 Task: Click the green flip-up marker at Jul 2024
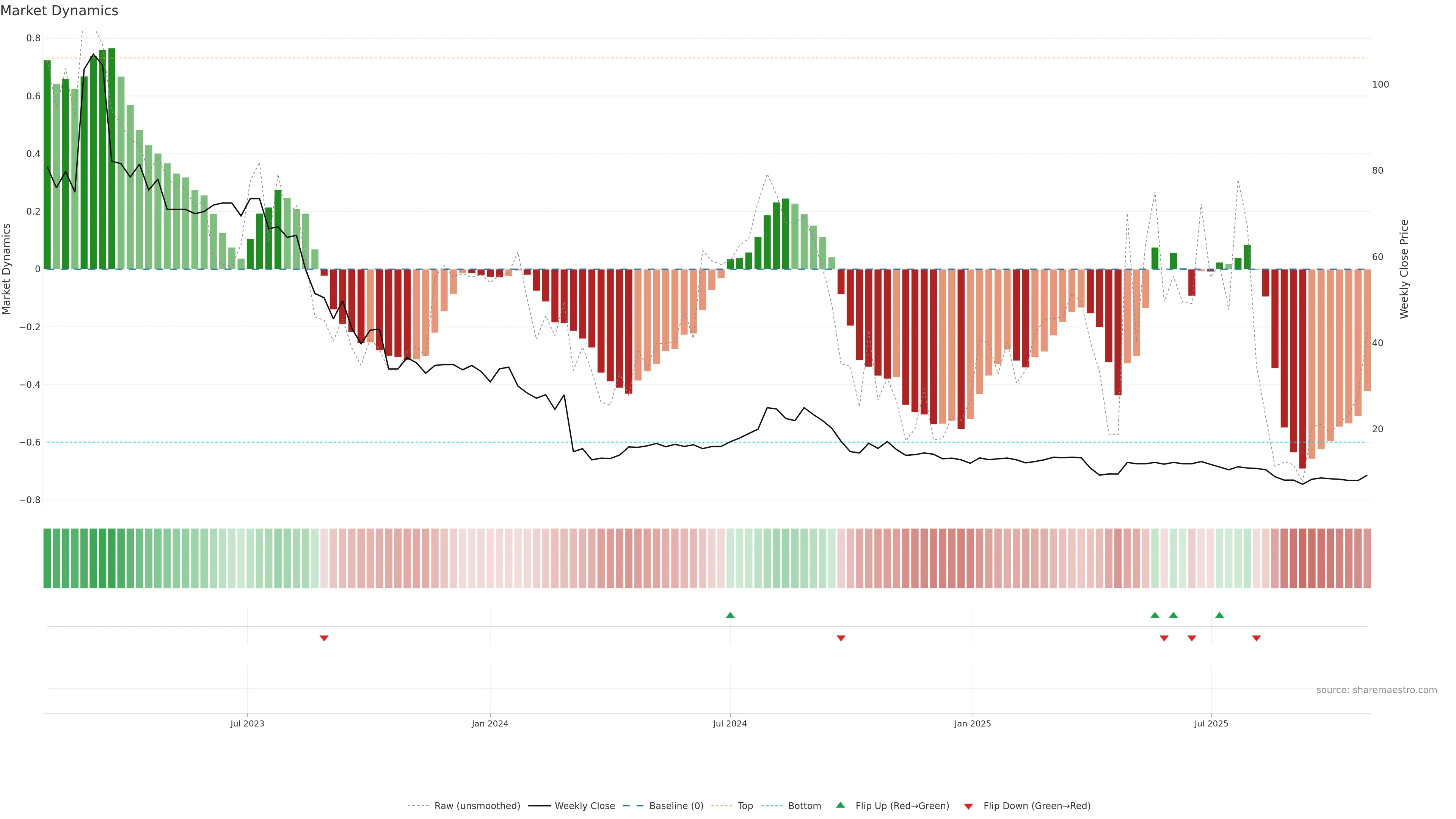point(730,615)
